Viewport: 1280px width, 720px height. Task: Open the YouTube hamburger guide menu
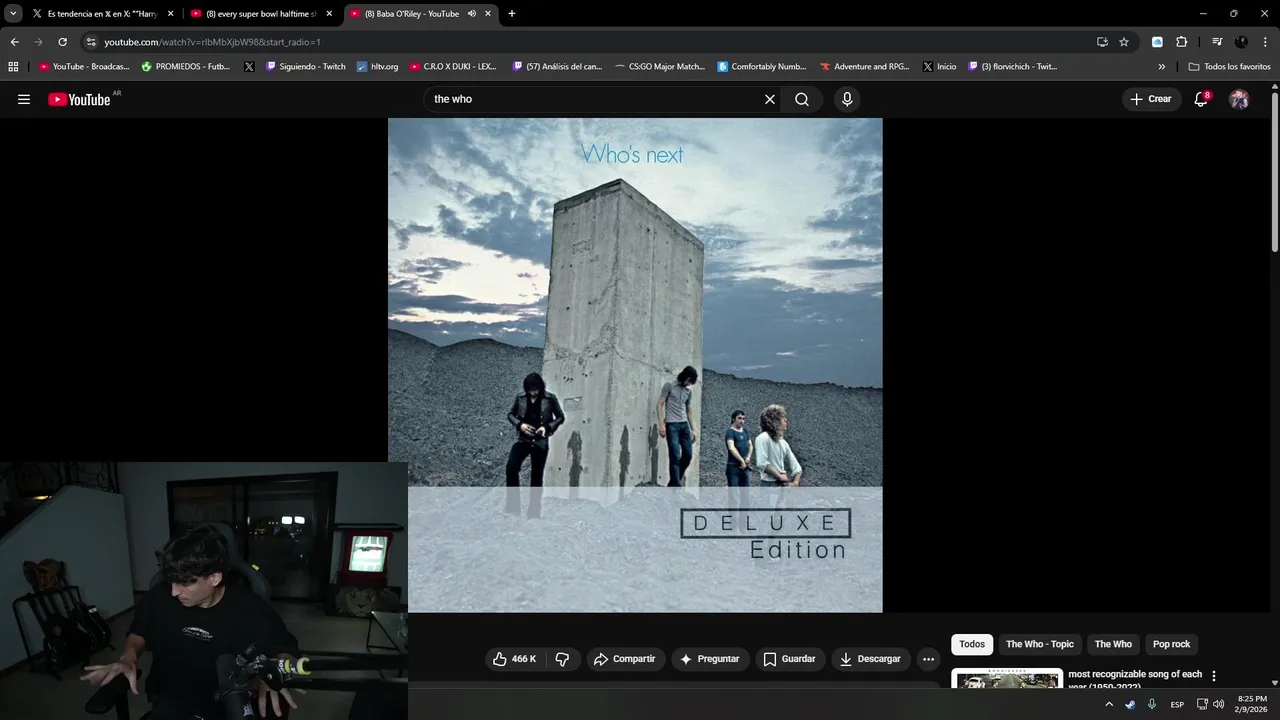coord(24,99)
